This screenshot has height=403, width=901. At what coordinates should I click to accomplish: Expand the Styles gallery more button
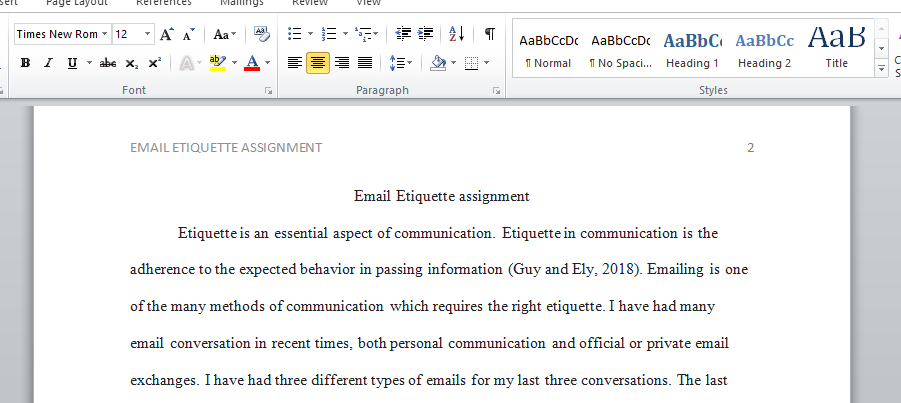[881, 69]
